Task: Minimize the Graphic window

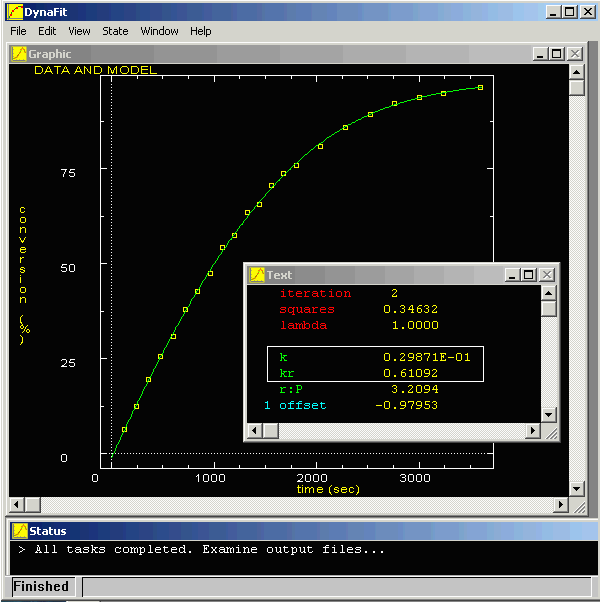Action: [540, 54]
